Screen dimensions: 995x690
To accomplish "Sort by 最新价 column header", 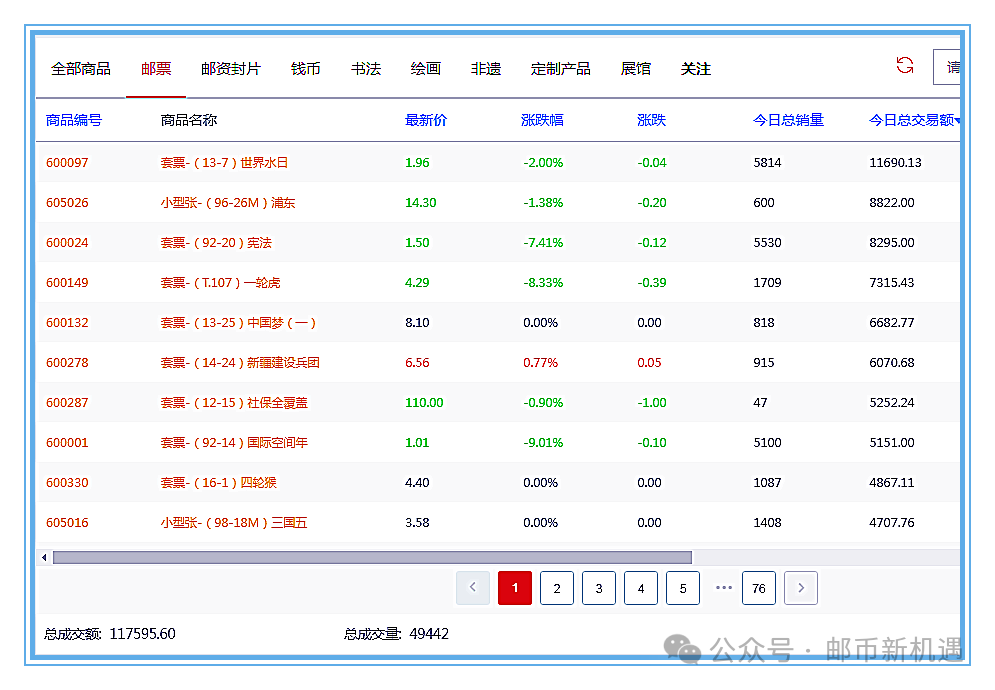I will [x=426, y=120].
